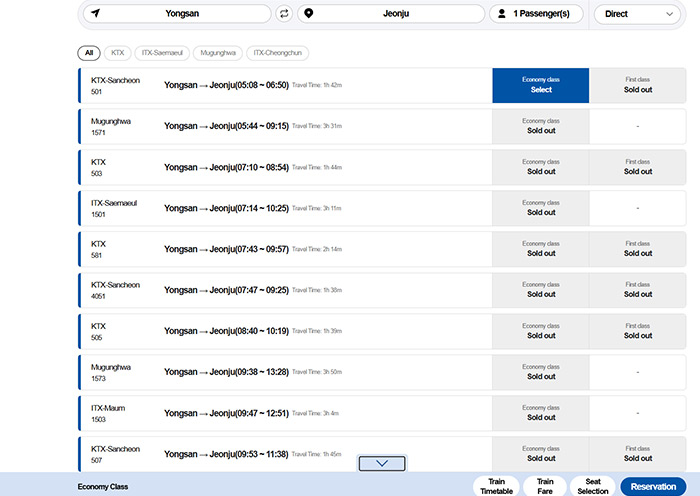Select Economy class for KTX-Sancheon 501
The width and height of the screenshot is (700, 496).
[541, 85]
